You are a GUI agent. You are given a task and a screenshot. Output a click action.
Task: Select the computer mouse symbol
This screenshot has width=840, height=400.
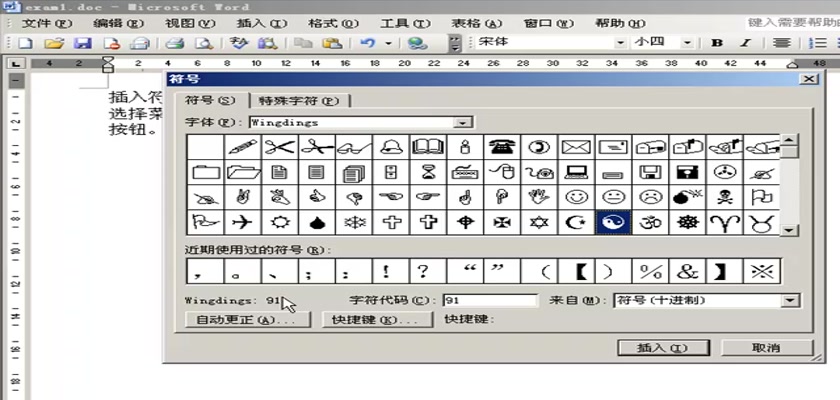point(502,172)
